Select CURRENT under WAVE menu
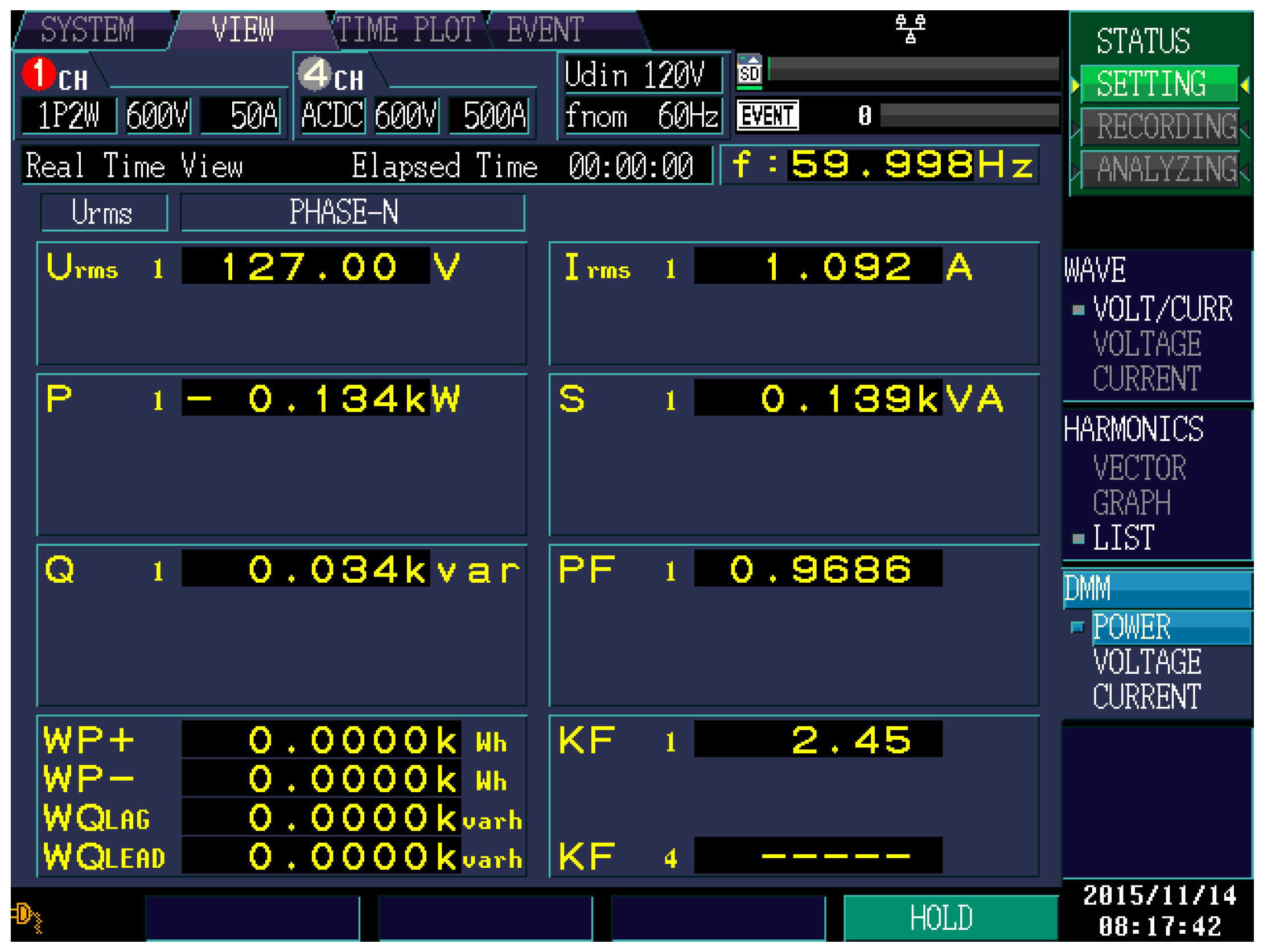The height and width of the screenshot is (952, 1263). coord(1146,378)
